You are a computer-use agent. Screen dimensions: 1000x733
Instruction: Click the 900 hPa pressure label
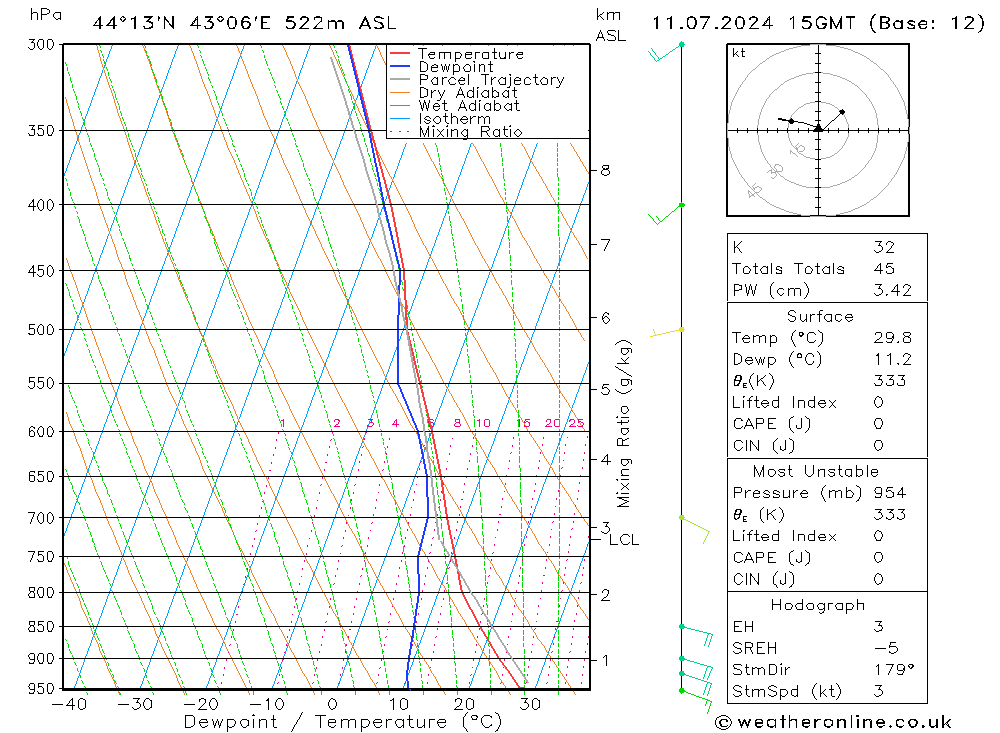pos(41,658)
